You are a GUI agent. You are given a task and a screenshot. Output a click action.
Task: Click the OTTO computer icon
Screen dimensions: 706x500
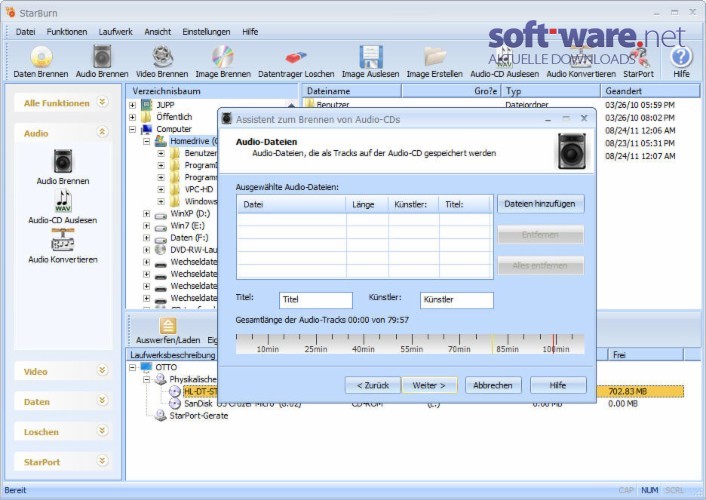(x=146, y=367)
